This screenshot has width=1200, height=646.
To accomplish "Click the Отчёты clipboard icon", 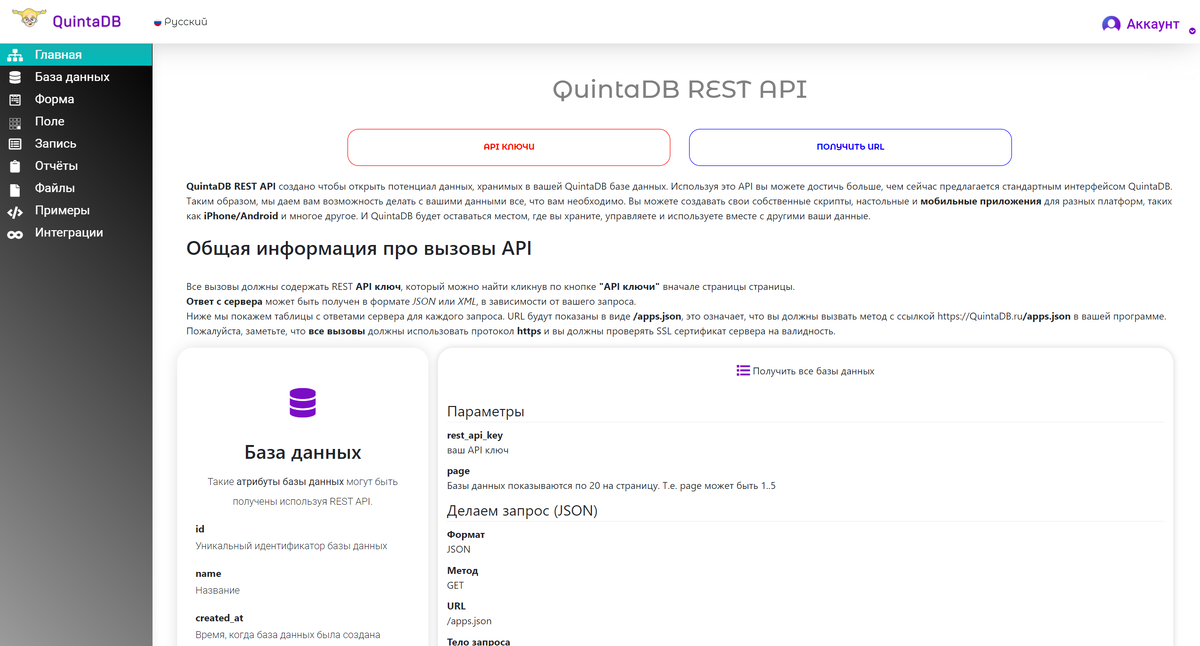I will tap(15, 166).
